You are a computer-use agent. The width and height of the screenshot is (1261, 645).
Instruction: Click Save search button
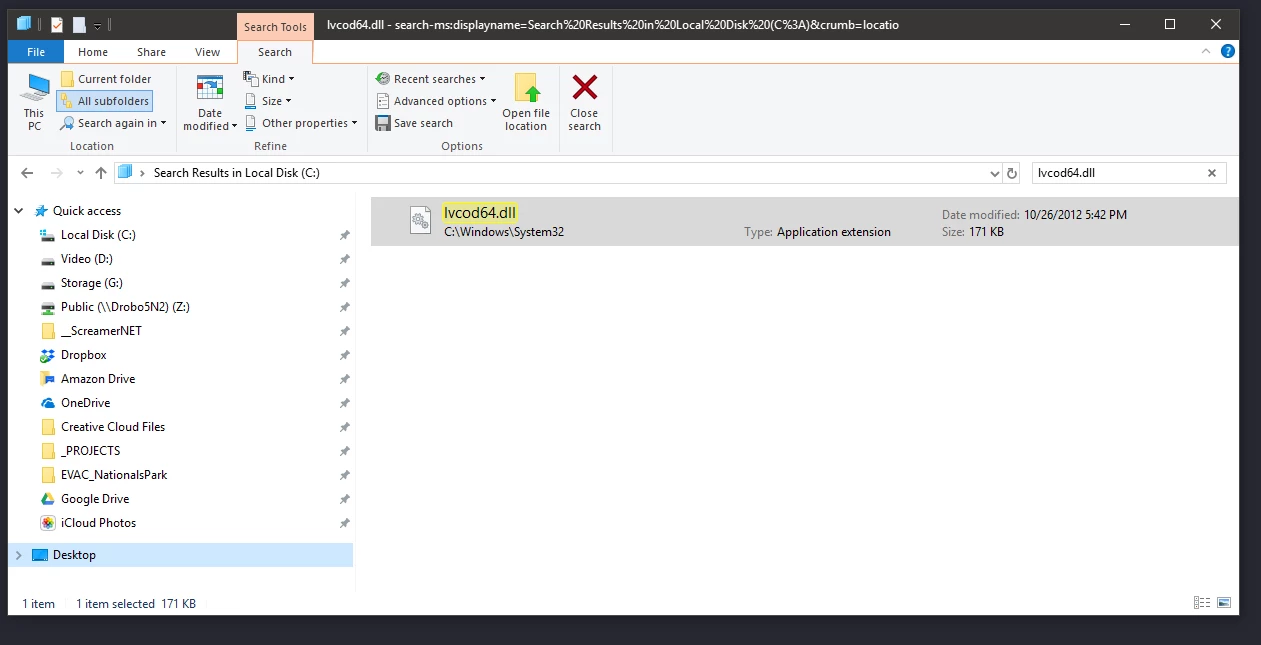[415, 123]
